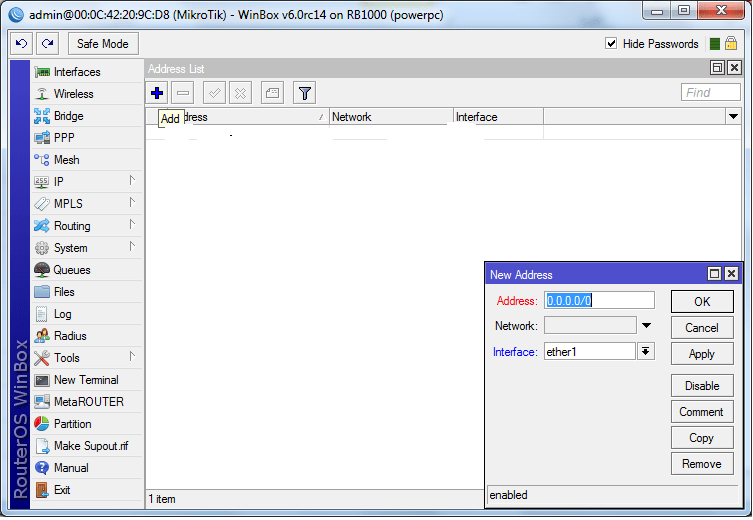This screenshot has height=520, width=753.
Task: Click the Exit door icon
Action: (x=42, y=490)
